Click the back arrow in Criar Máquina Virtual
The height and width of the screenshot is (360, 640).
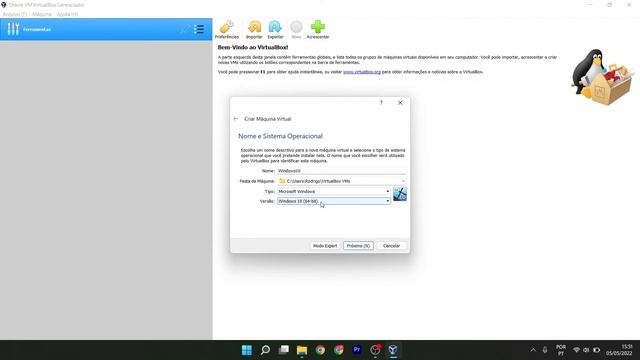coord(236,119)
